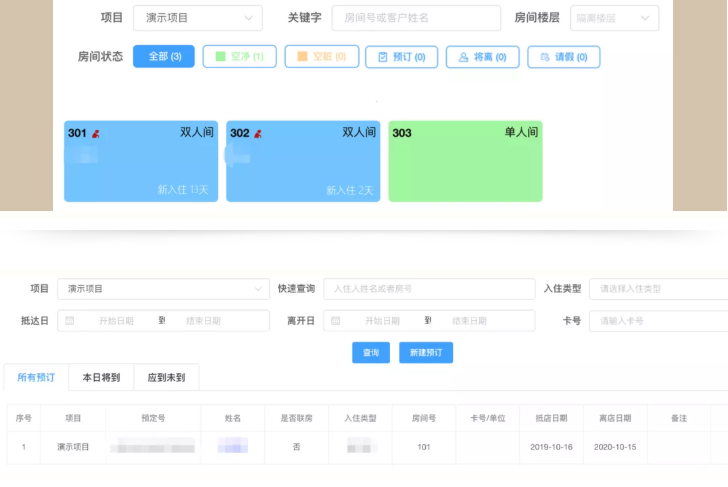Filter rooms by orange 空脏 status
728x487 pixels.
[x=321, y=57]
